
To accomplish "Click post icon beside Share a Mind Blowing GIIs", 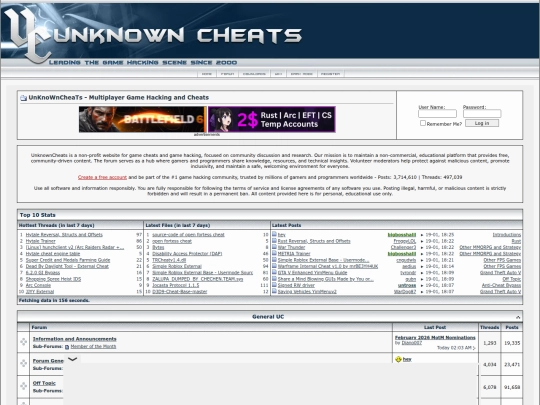I will [x=274, y=279].
